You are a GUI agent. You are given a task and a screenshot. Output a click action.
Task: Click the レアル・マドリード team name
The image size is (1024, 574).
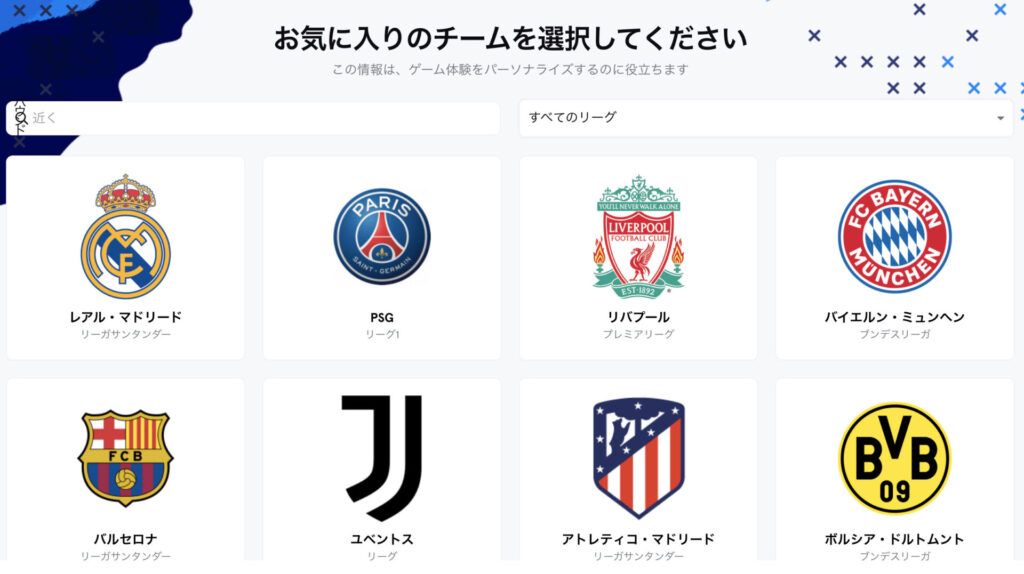pos(125,317)
